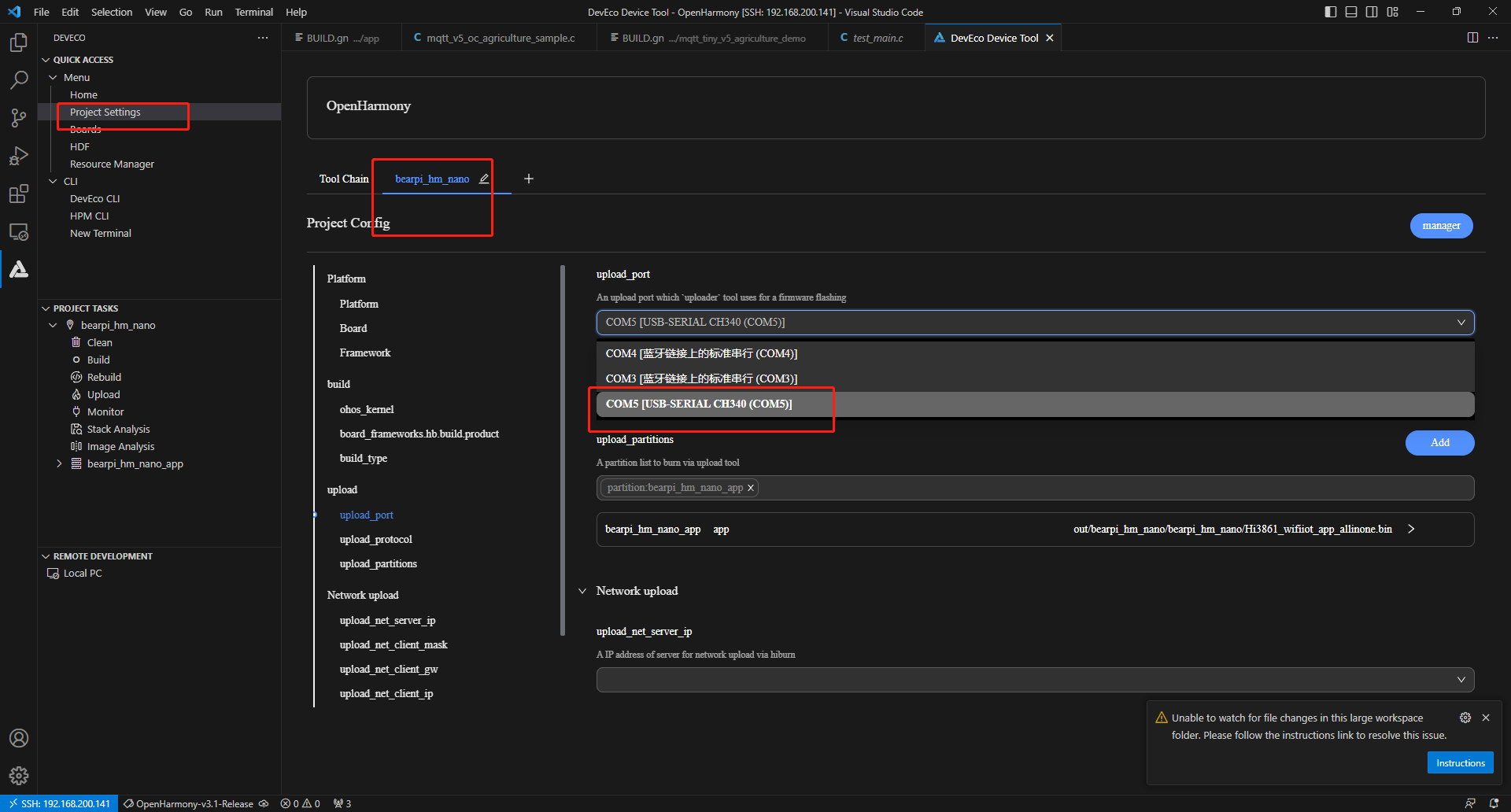Click SSH: 192.168.200.141 remote indicator

(x=60, y=803)
